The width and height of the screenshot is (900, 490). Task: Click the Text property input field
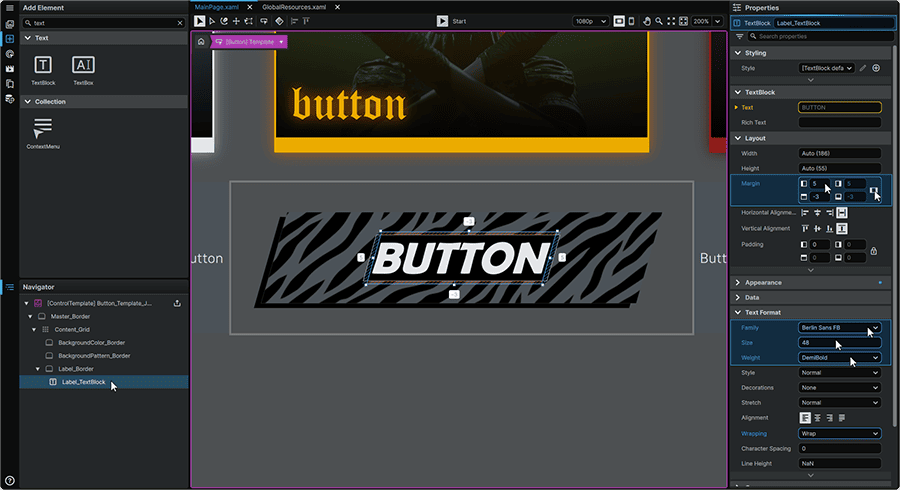840,107
